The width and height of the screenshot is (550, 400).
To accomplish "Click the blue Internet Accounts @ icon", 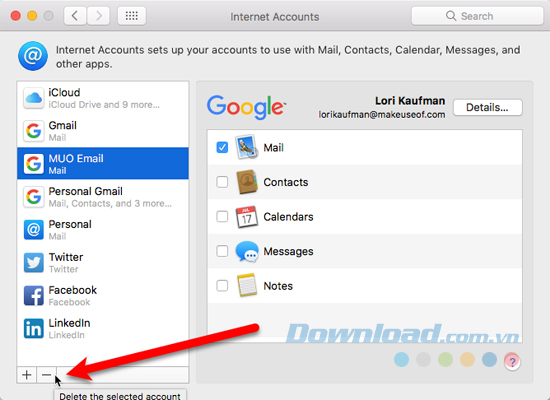I will tap(33, 56).
